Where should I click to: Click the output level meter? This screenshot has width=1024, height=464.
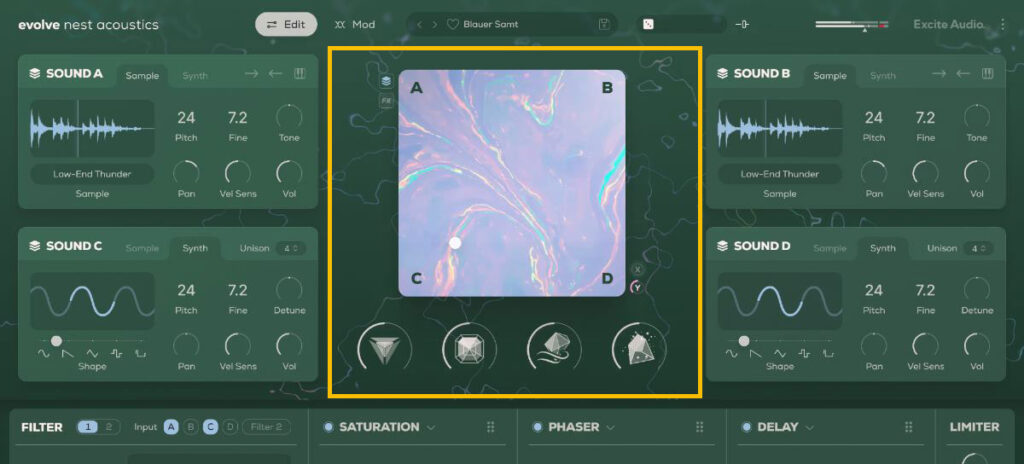(852, 25)
